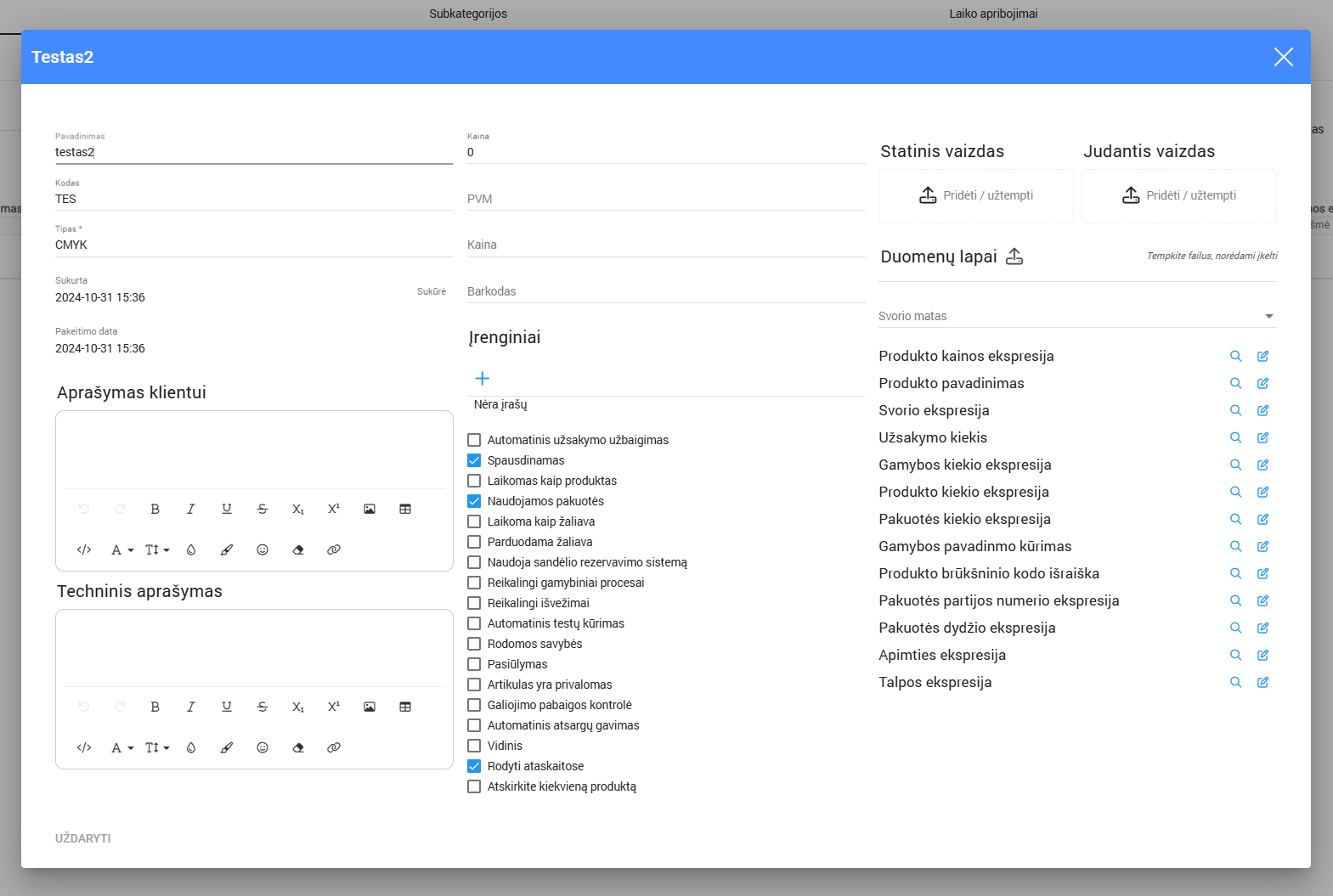Viewport: 1333px width, 896px height.
Task: Open emoji picker in Techninis aprašymas editor
Action: [263, 747]
